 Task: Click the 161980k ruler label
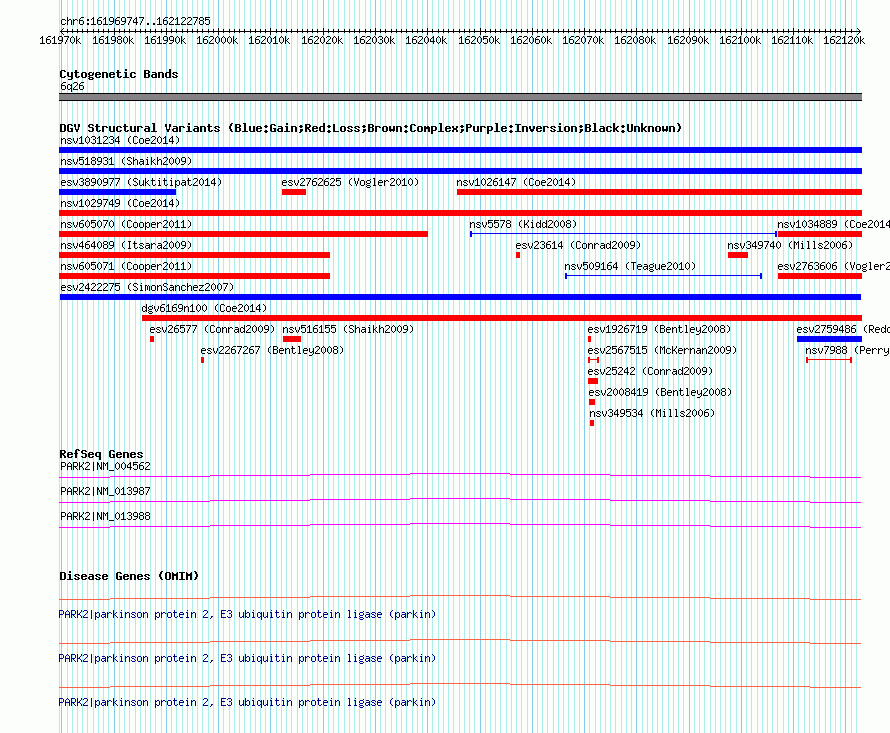click(113, 41)
